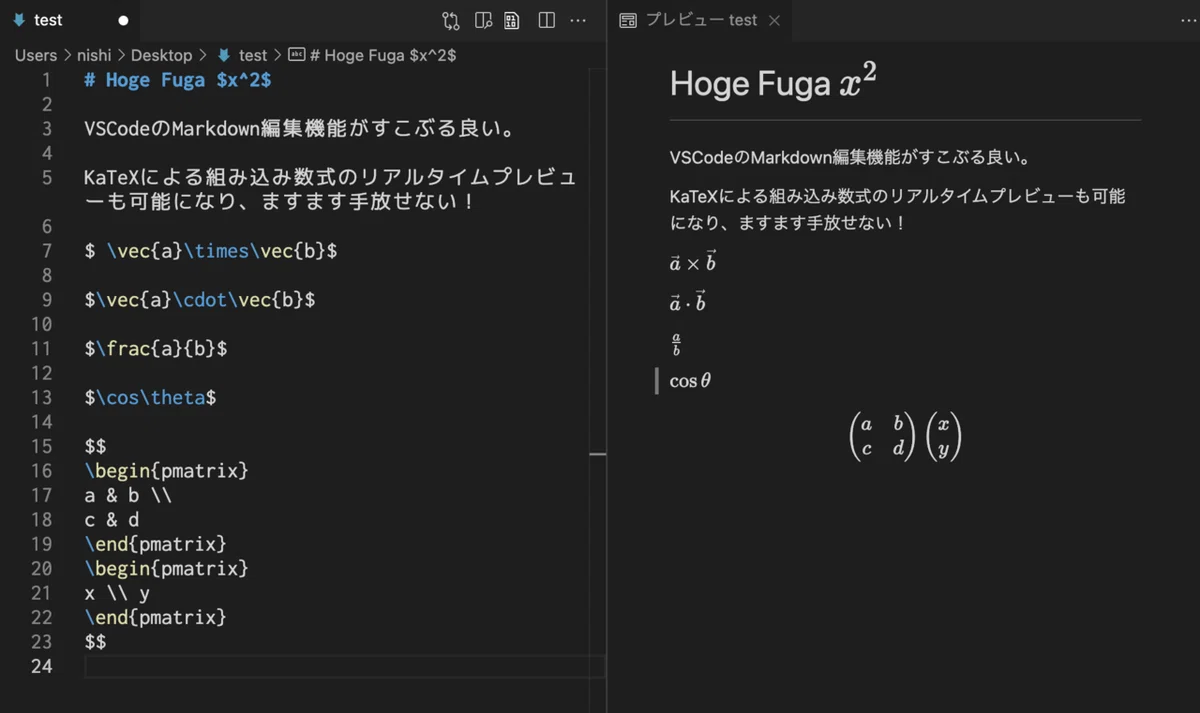This screenshot has width=1200, height=713.
Task: Click editor line VSCodeのMarkdown編集機能がすこぶる良い。
Action: tap(300, 129)
